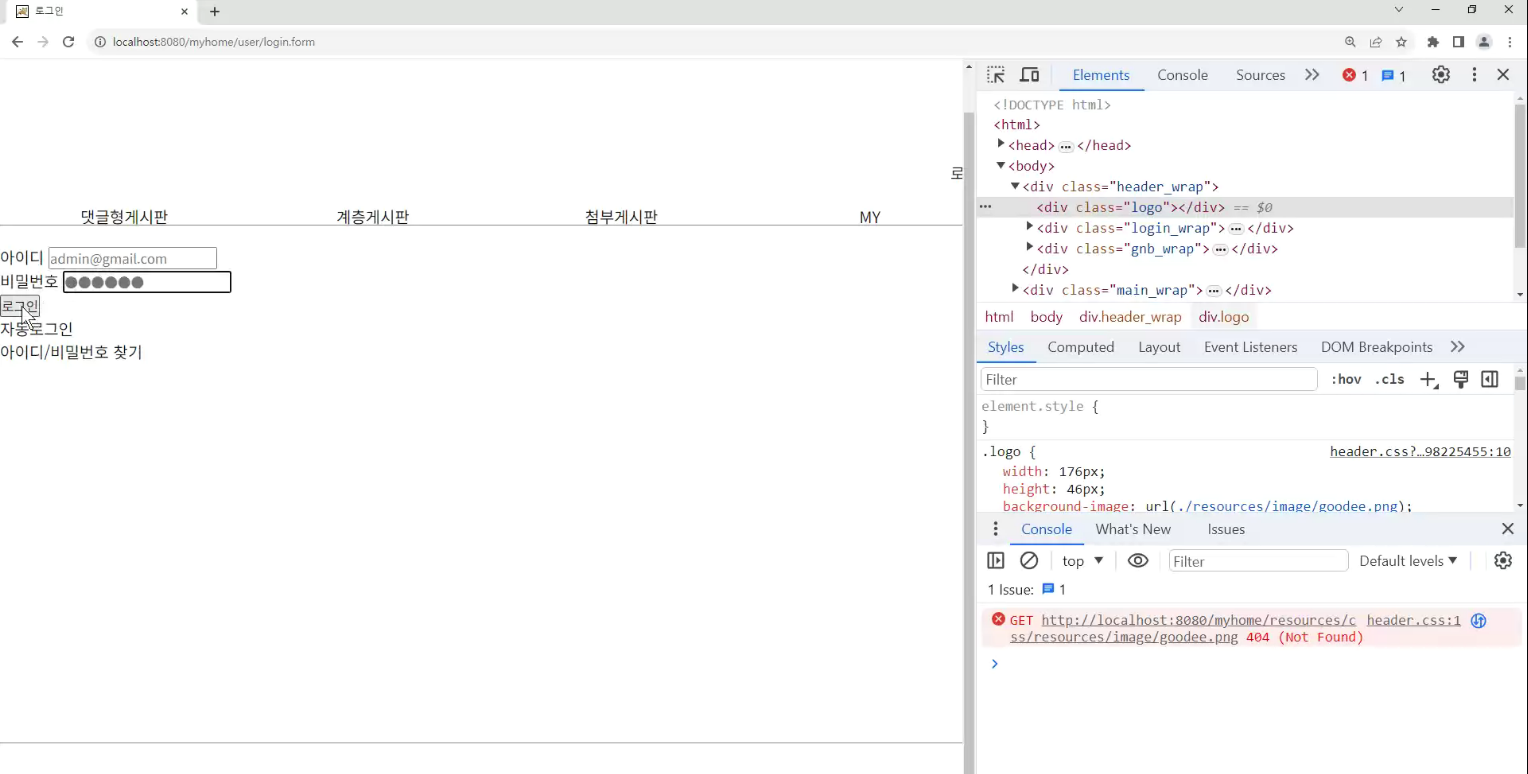Screen dimensions: 1528x774
Task: Focus the Console filter field
Action: tap(1259, 561)
